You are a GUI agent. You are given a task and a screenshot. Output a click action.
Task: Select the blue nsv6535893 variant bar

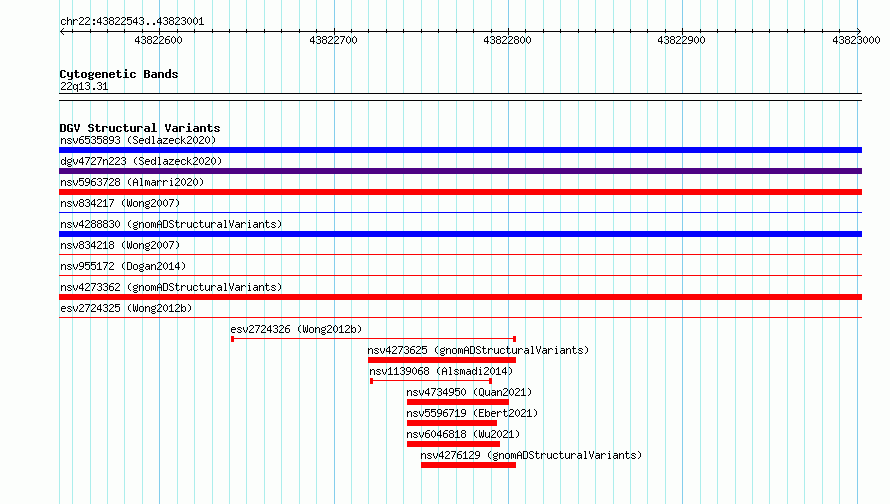[x=460, y=150]
